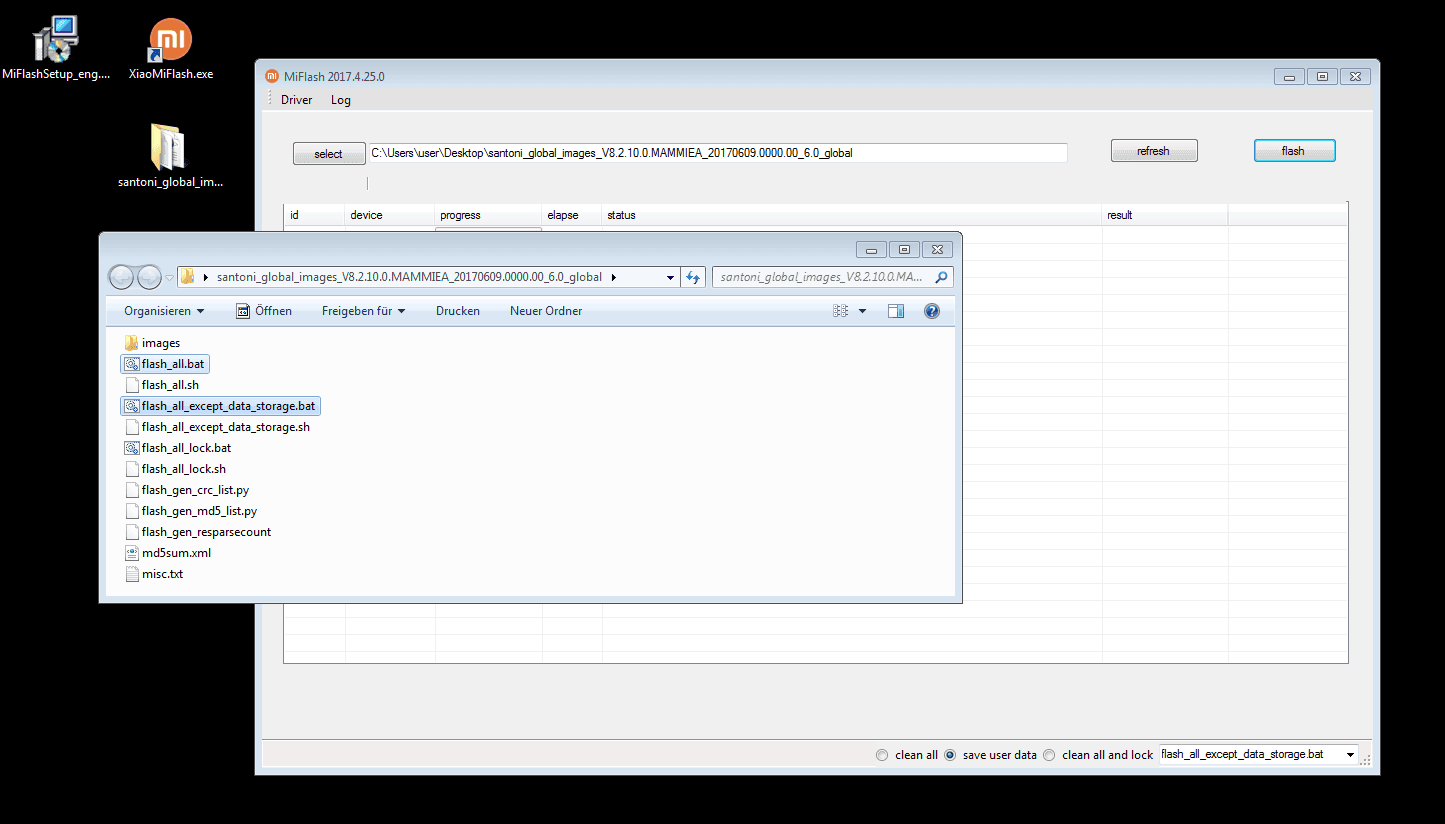Open flash script dropdown in MiFlash
The height and width of the screenshot is (824, 1445).
click(x=1350, y=755)
